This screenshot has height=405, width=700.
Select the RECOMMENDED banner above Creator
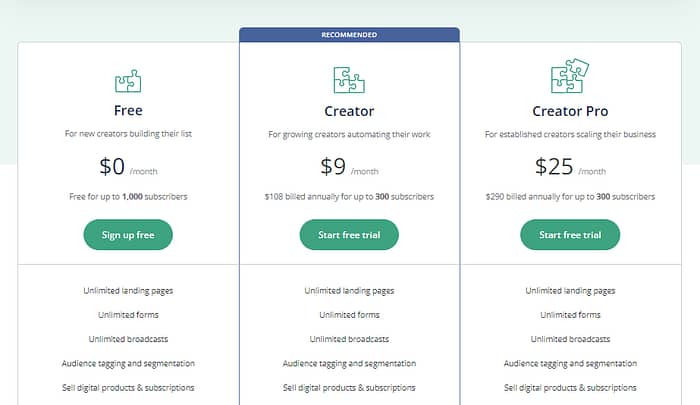point(349,35)
